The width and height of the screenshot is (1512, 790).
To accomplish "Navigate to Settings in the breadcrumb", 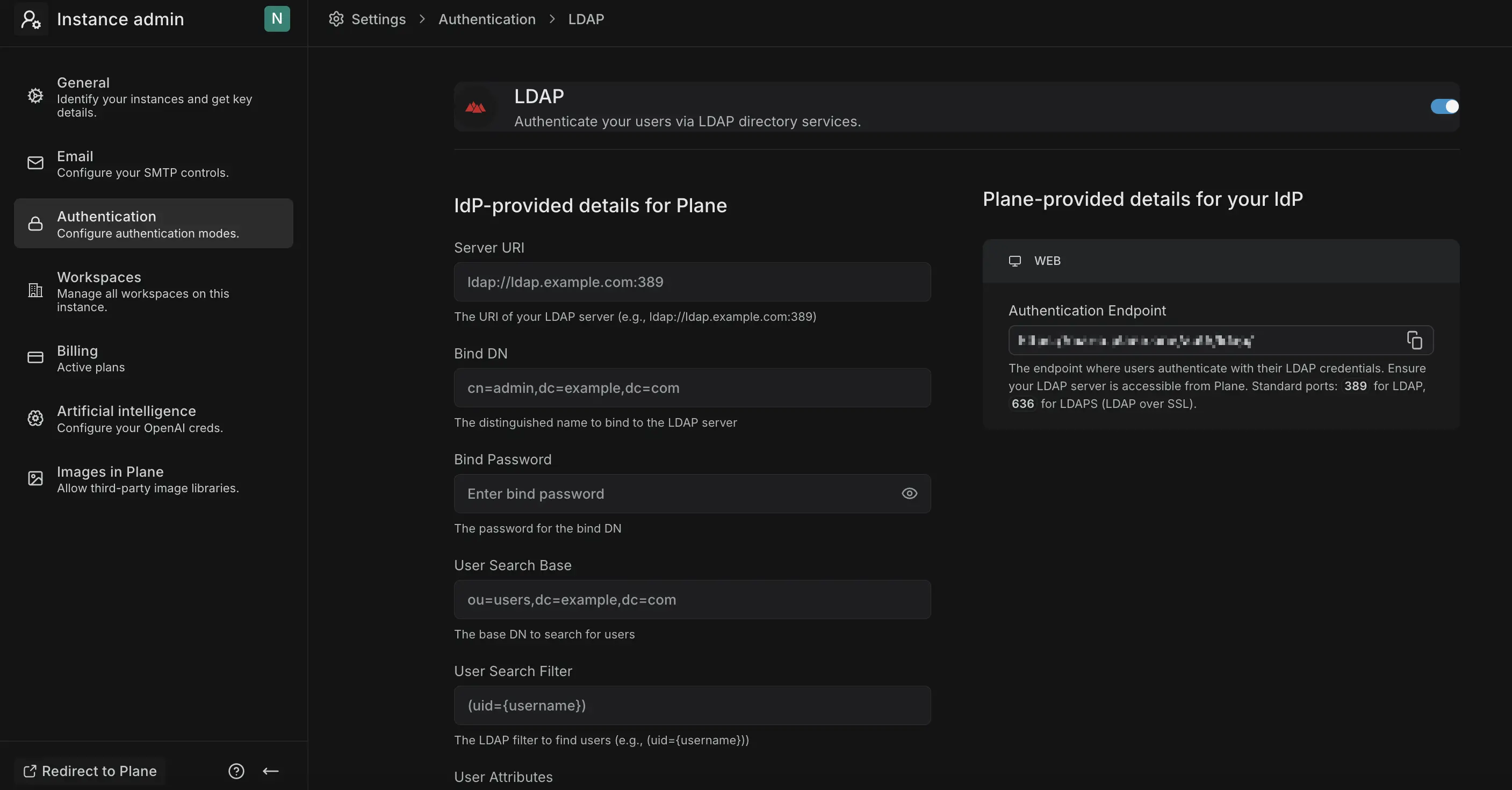I will 377,18.
